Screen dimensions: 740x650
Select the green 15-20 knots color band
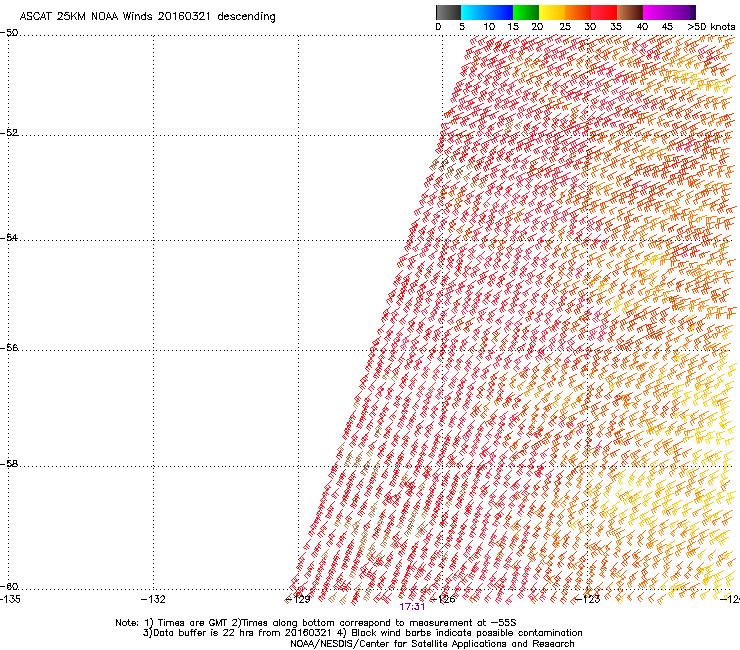pos(526,12)
